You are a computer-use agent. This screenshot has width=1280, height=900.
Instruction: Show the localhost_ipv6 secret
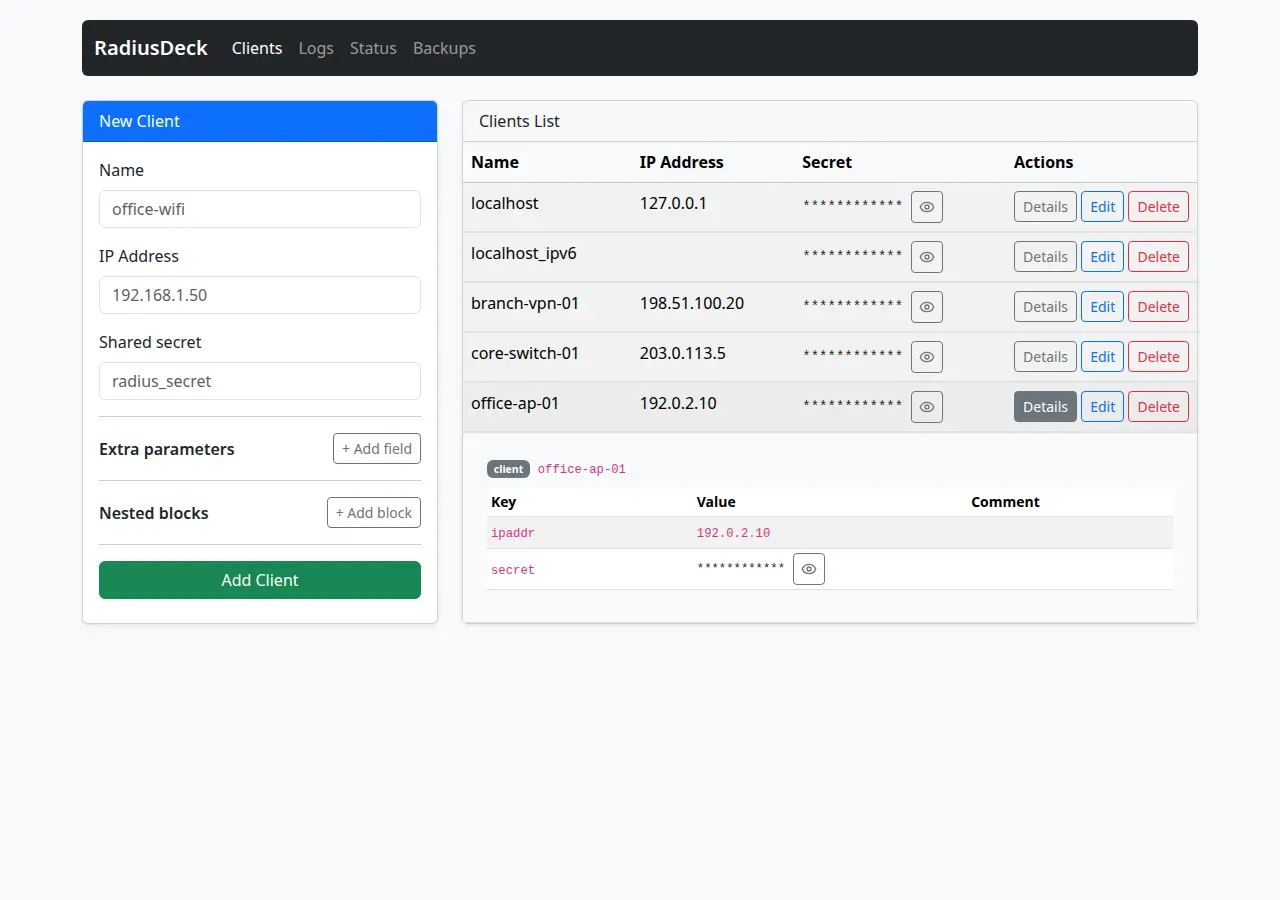click(927, 257)
